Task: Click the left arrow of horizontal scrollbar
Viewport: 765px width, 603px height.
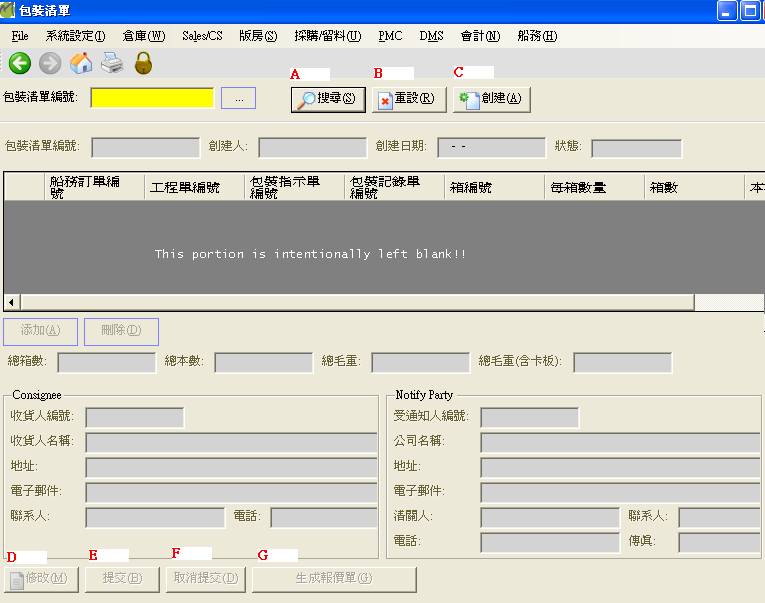Action: click(x=12, y=301)
